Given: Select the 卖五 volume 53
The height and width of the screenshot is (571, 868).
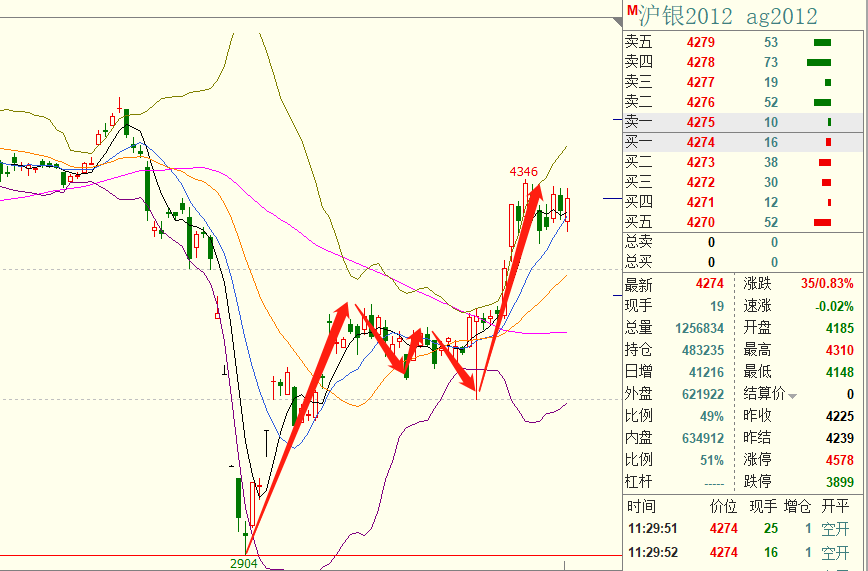Looking at the screenshot, I should click(771, 42).
